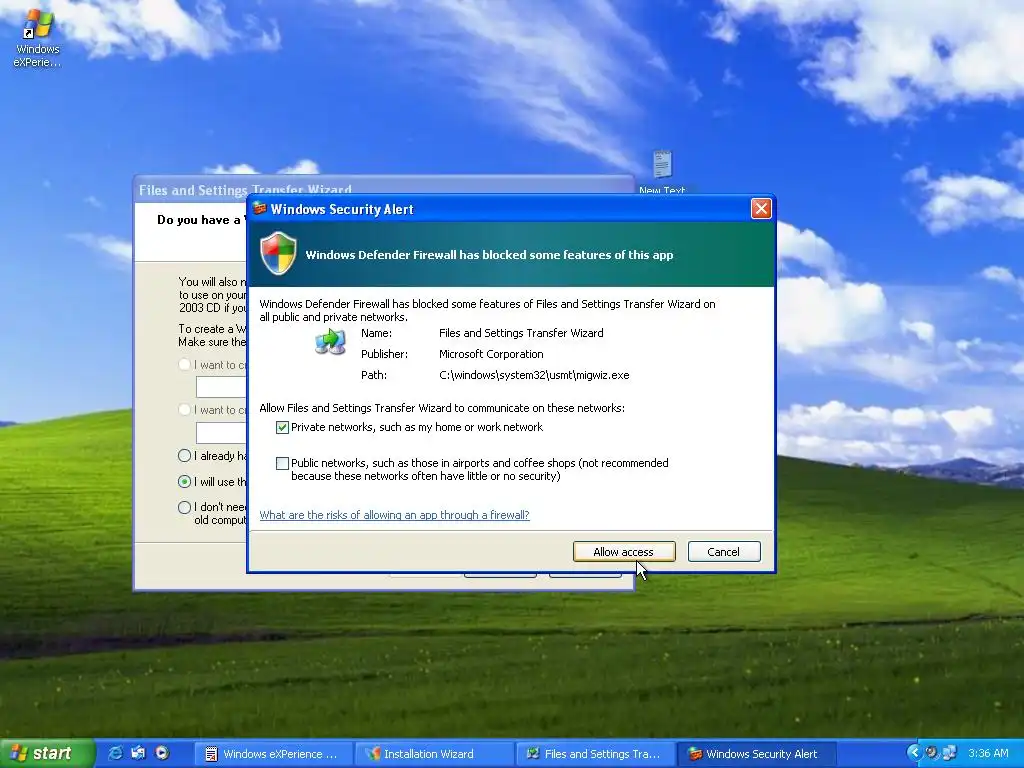1024x768 pixels.
Task: Select the 'I will use the' radio option
Action: pyautogui.click(x=184, y=482)
